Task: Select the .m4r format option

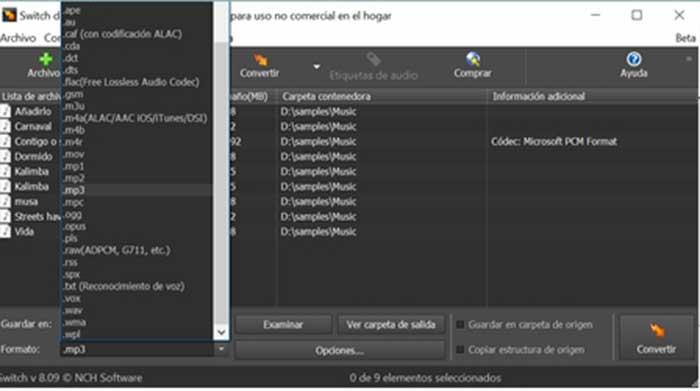Action: 137,142
